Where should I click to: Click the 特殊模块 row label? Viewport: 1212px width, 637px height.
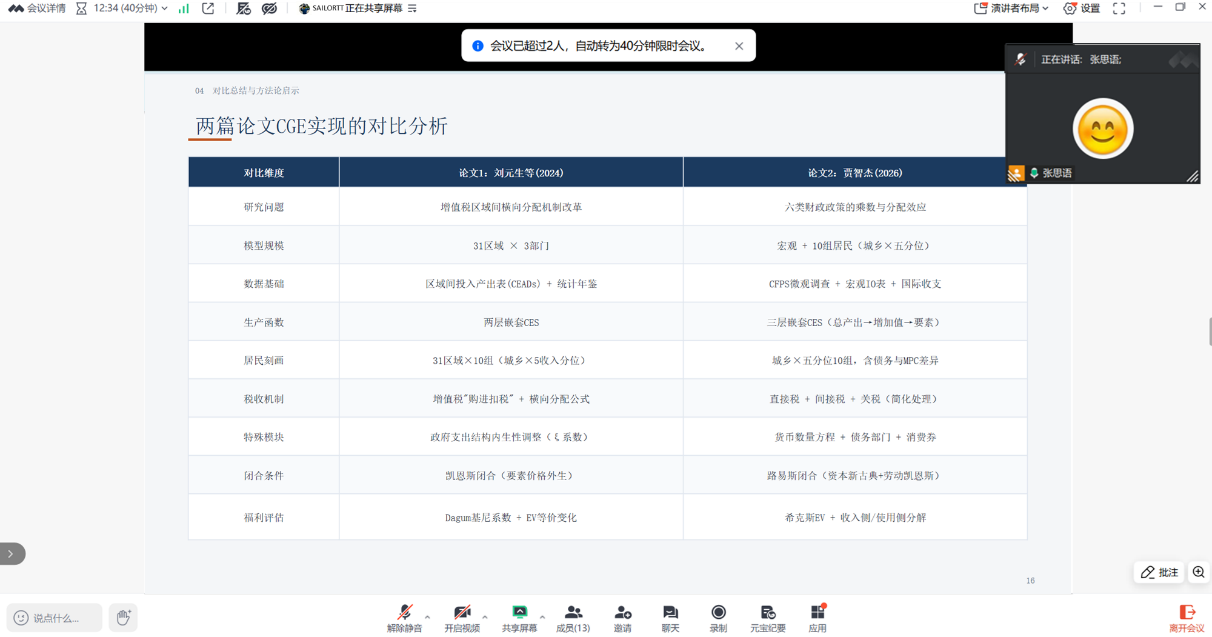(264, 437)
